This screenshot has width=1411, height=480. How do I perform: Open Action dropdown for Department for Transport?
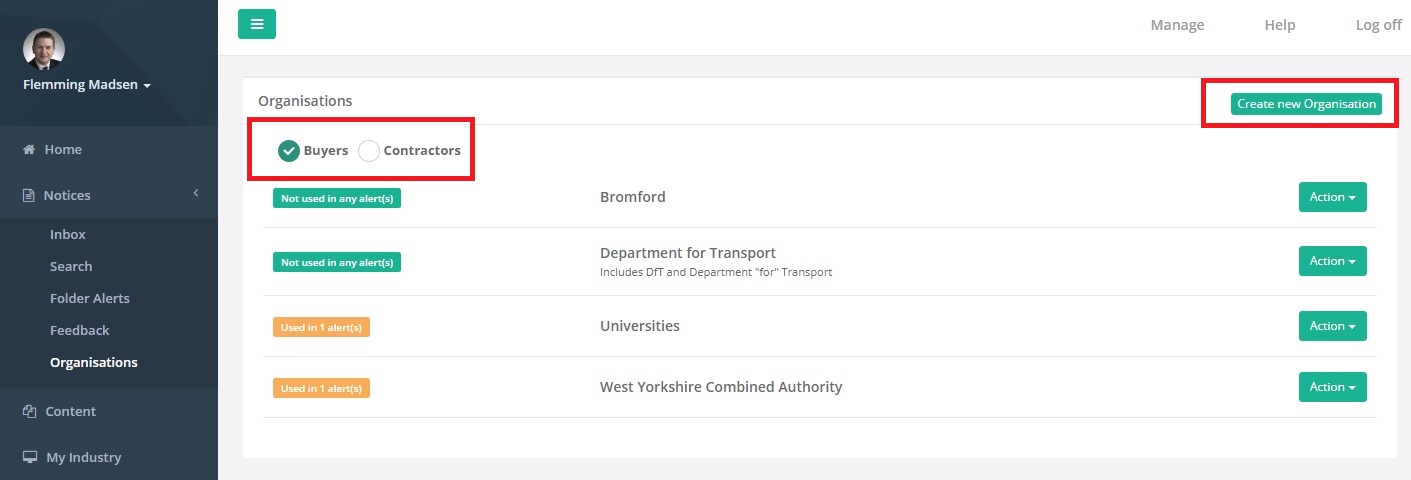[1332, 261]
